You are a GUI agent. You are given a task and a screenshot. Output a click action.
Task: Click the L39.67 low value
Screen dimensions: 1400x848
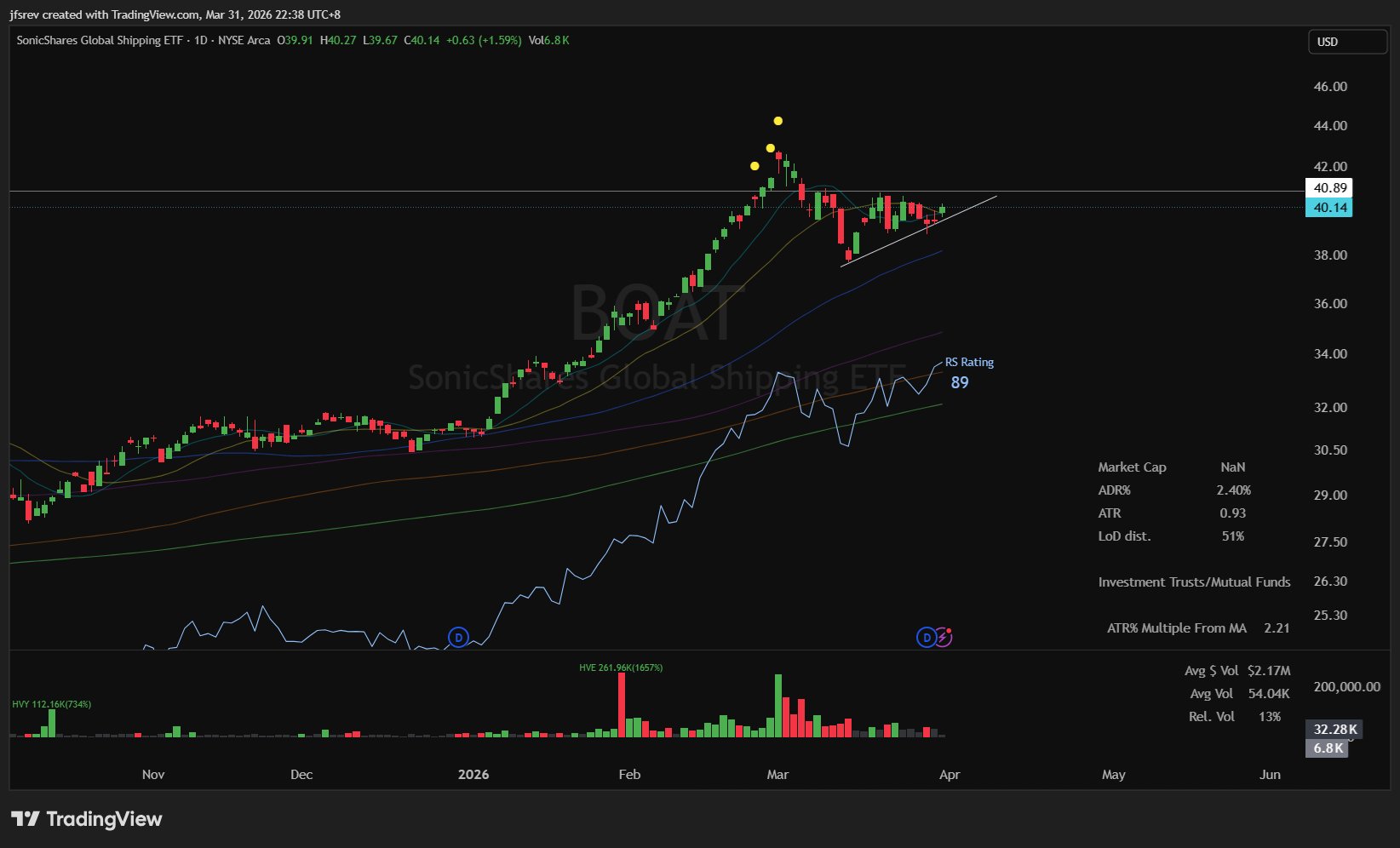(x=380, y=40)
